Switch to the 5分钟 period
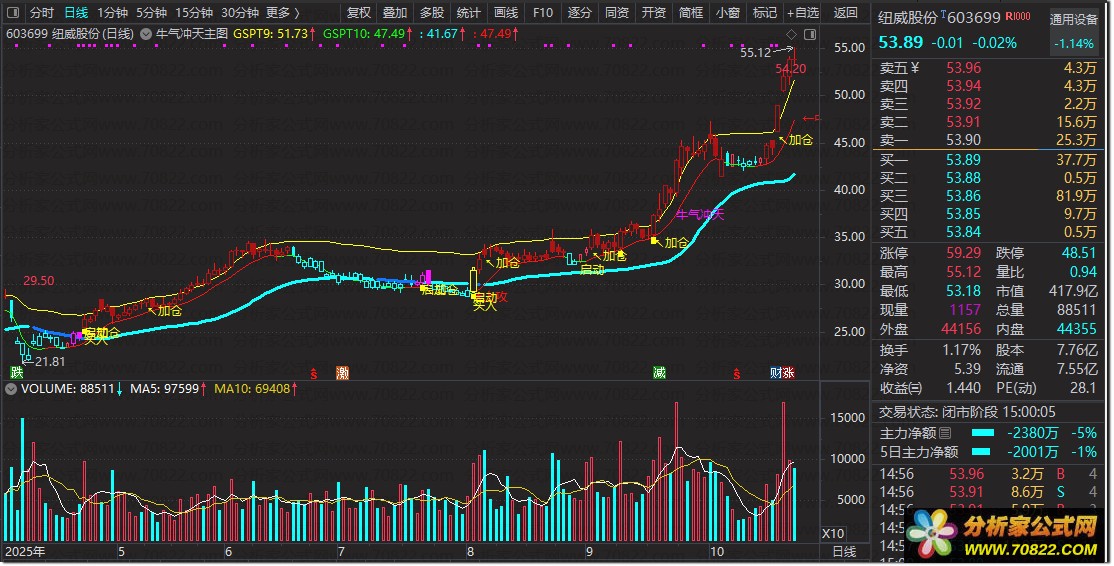This screenshot has height=566, width=1114. (x=151, y=13)
